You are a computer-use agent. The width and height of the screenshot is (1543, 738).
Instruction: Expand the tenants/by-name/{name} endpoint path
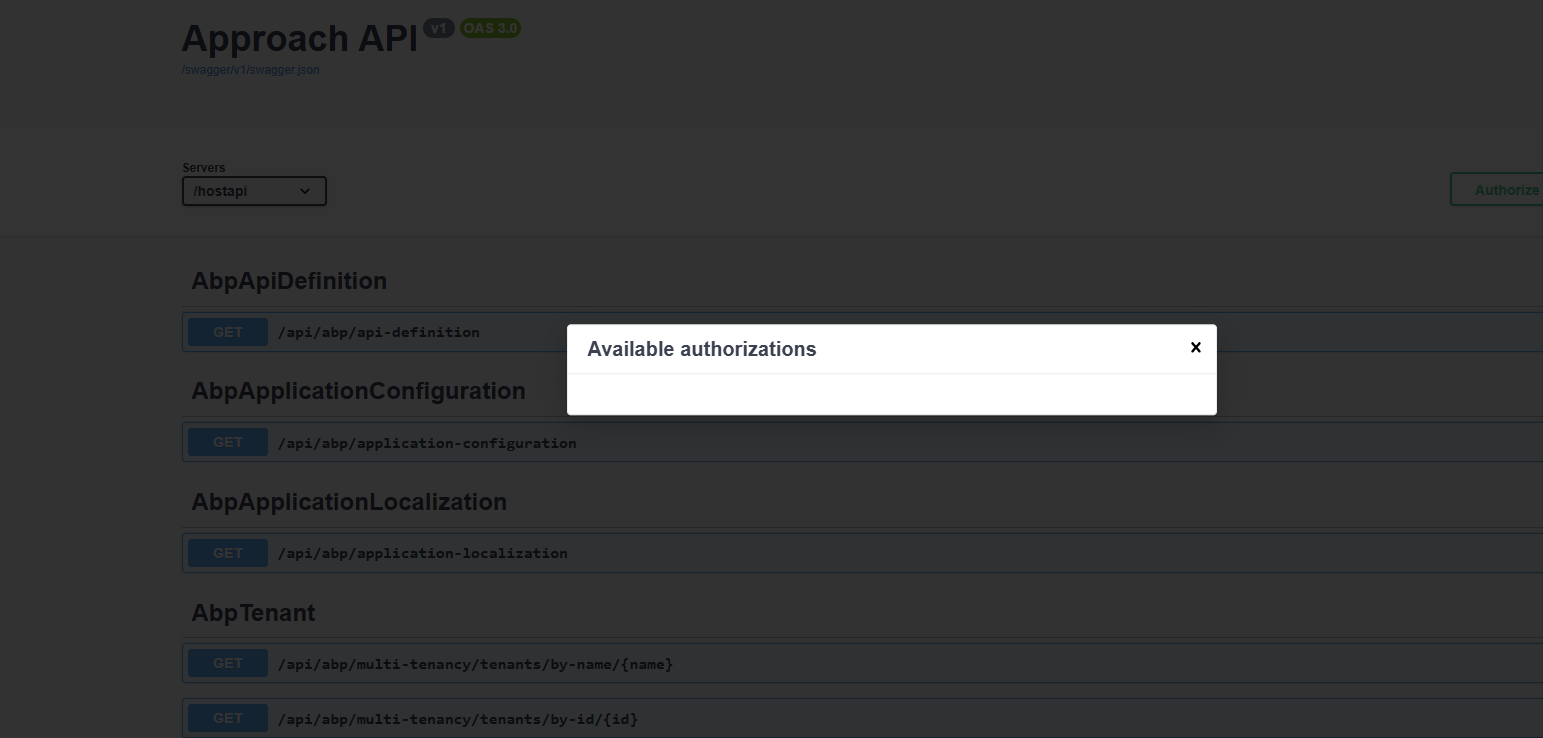[475, 664]
